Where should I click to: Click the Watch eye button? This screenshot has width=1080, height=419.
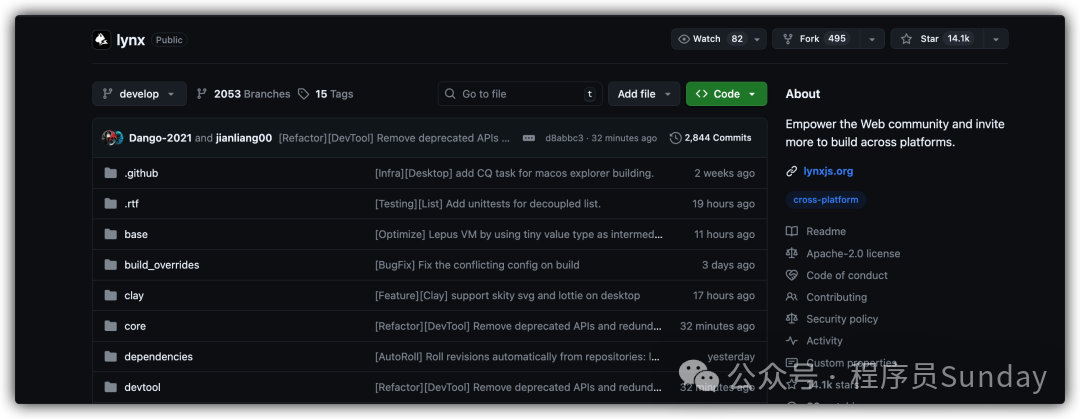(710, 39)
